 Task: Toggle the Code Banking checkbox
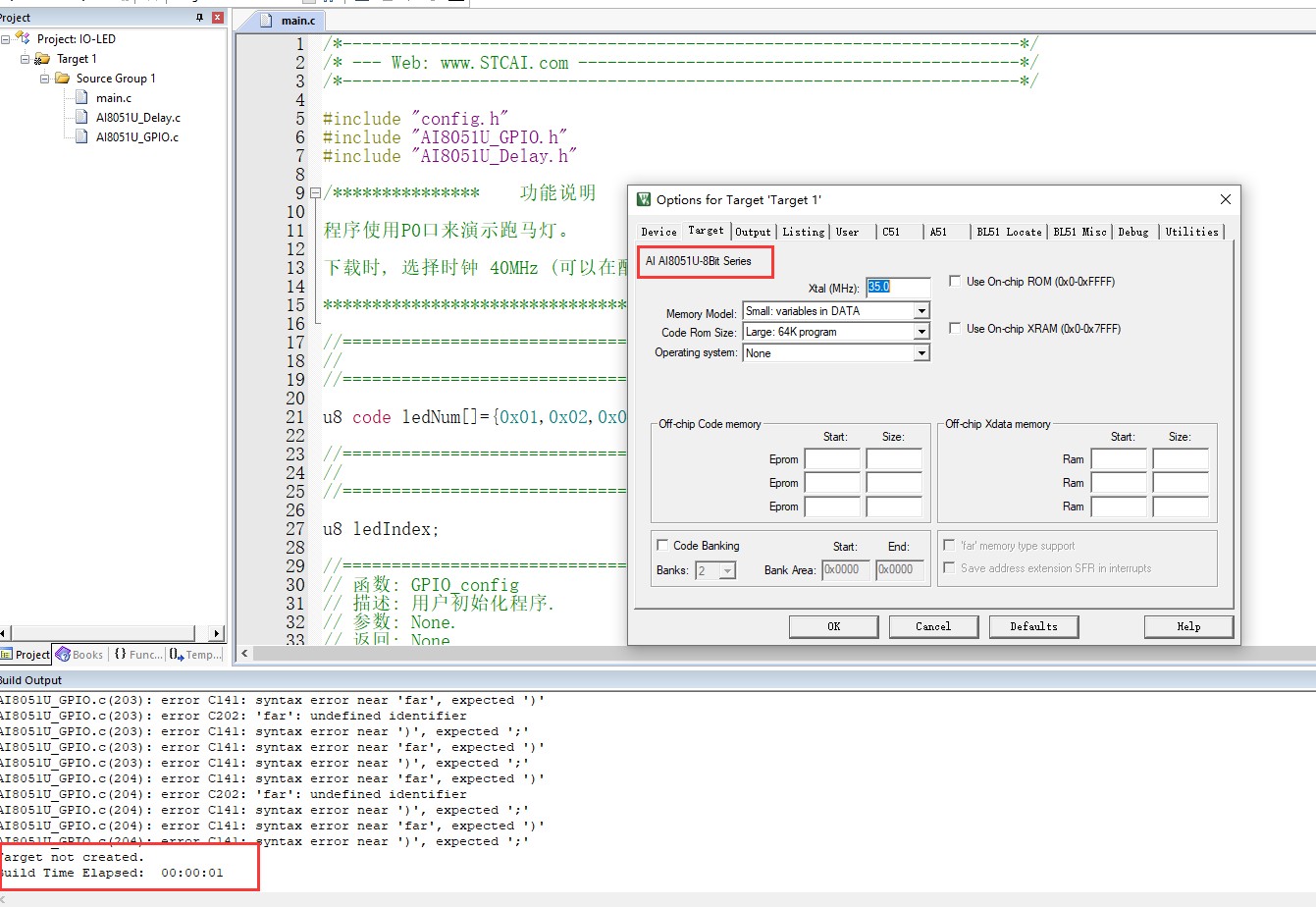pyautogui.click(x=662, y=546)
